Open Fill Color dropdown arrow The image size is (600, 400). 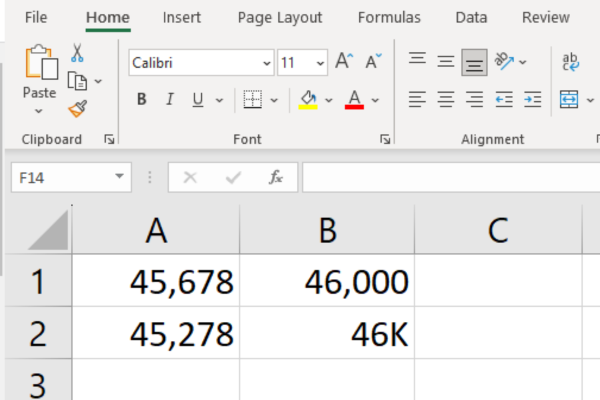pos(329,100)
